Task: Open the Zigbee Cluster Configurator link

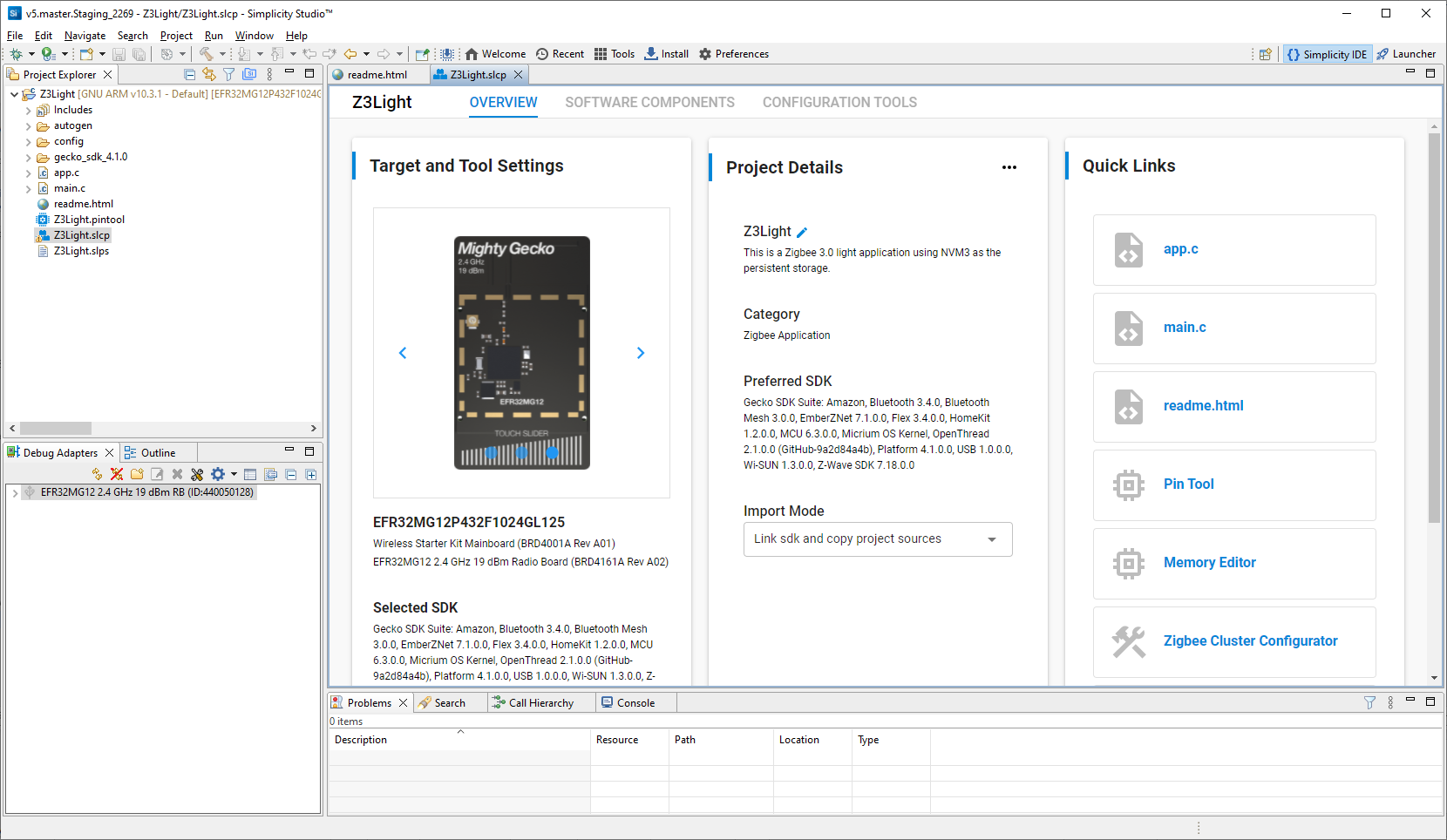Action: tap(1249, 641)
